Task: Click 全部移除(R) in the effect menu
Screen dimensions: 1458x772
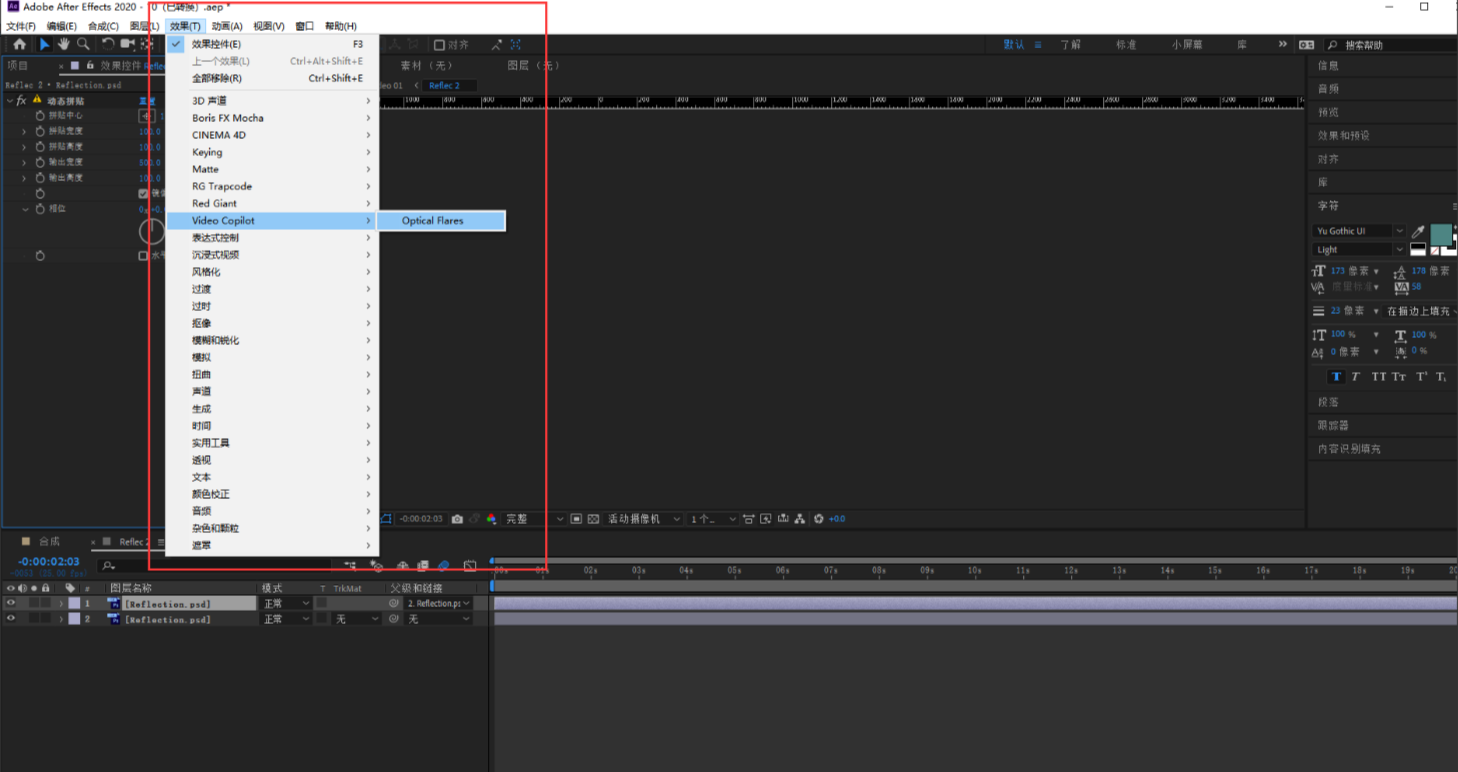Action: (271, 78)
